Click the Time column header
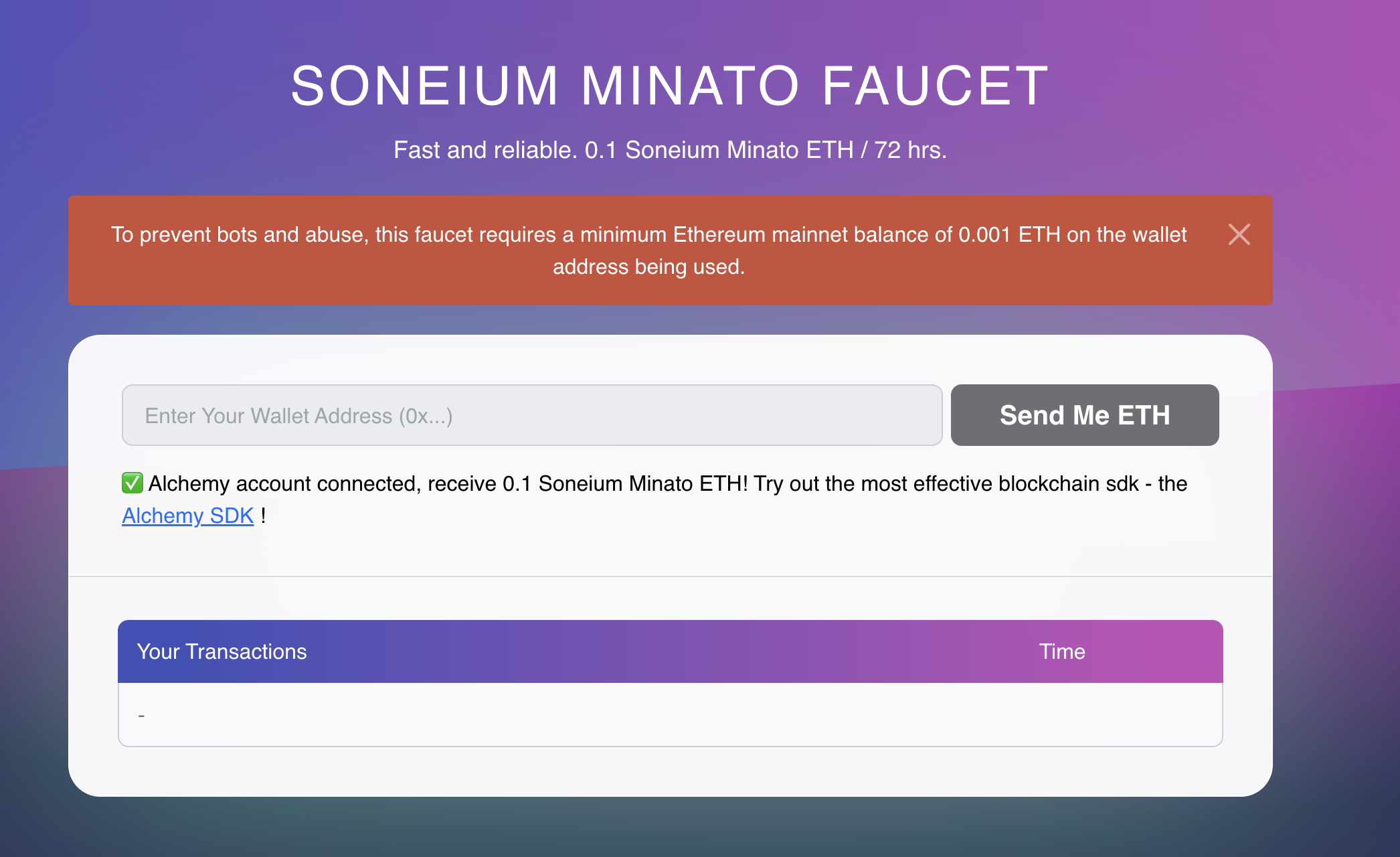 pos(1061,651)
